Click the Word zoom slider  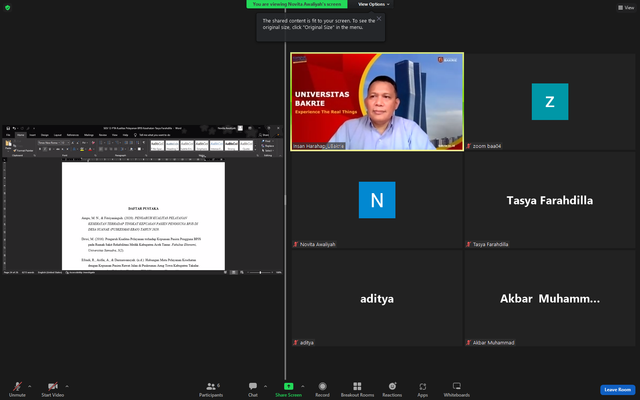pyautogui.click(x=260, y=272)
